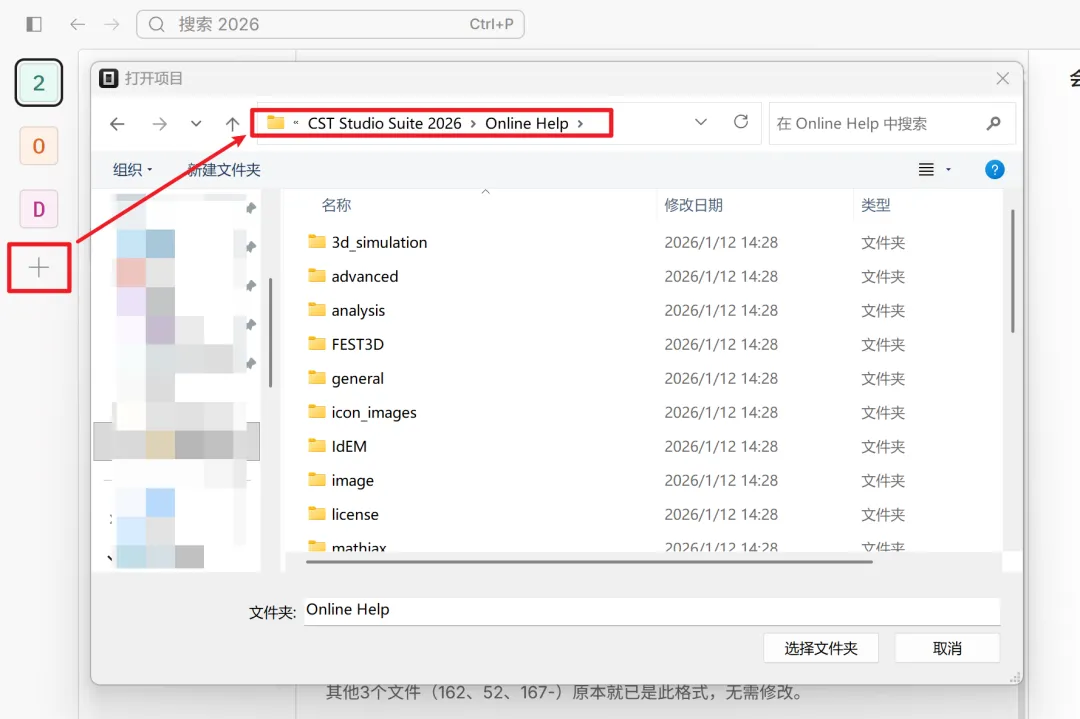Open the vault tile labeled O
This screenshot has width=1080, height=719.
coord(39,146)
